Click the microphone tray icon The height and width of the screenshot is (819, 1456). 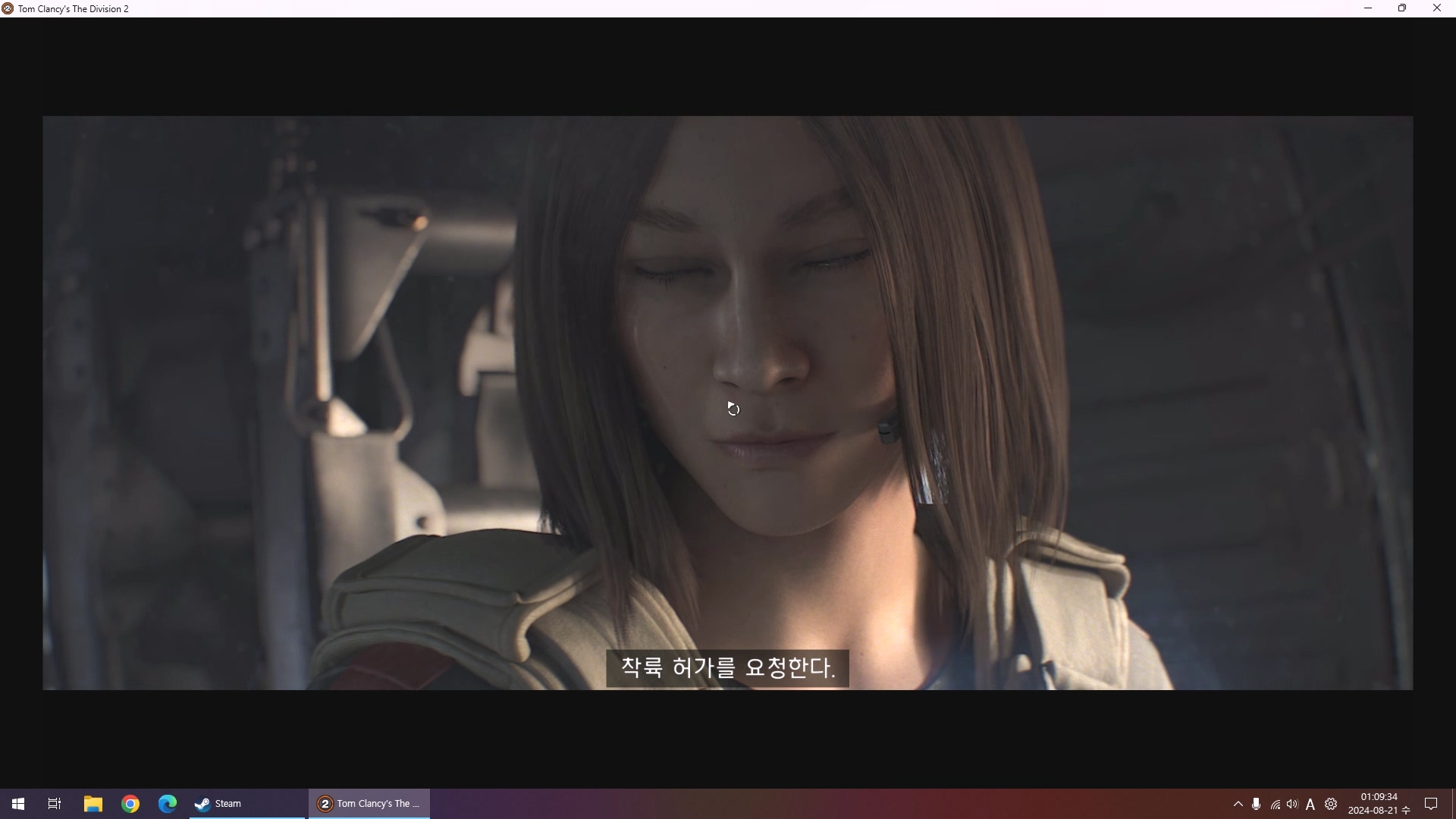click(x=1257, y=804)
